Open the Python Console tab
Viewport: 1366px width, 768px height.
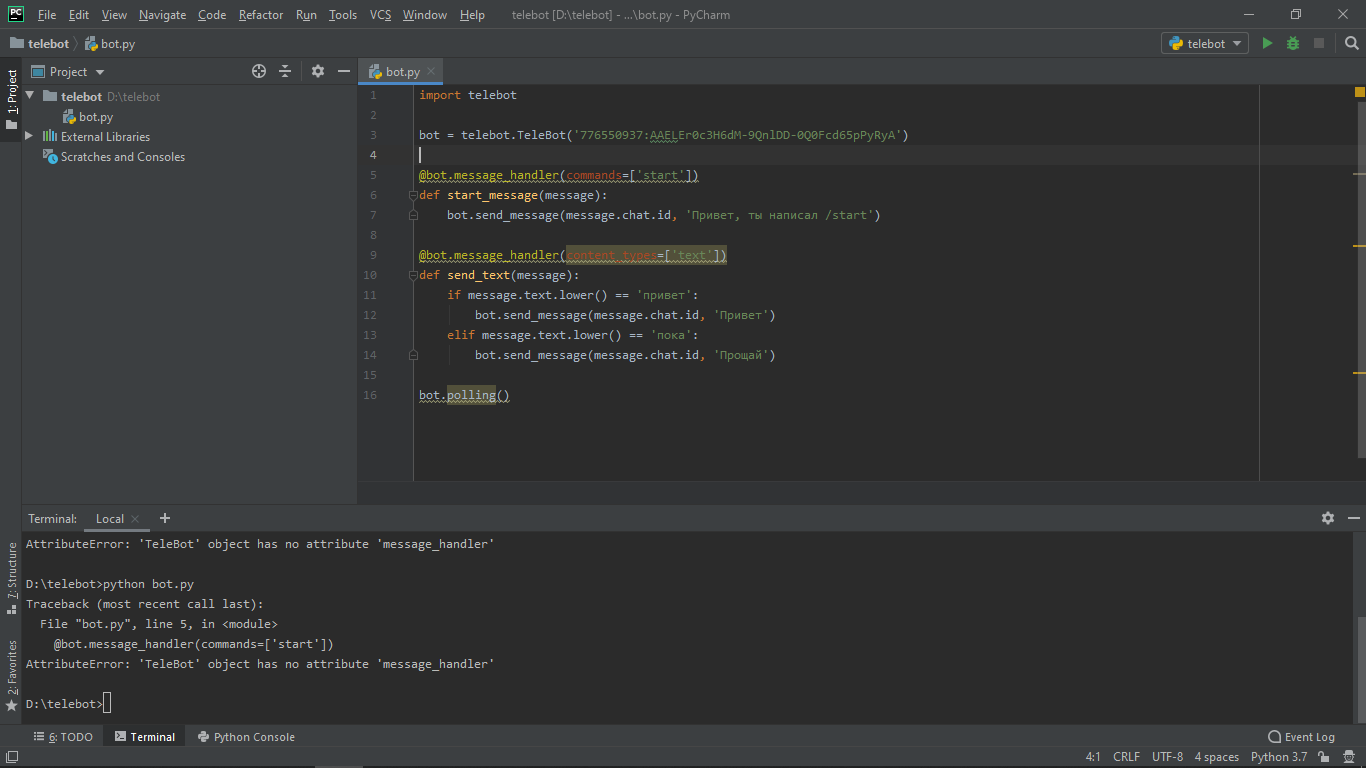pyautogui.click(x=246, y=737)
